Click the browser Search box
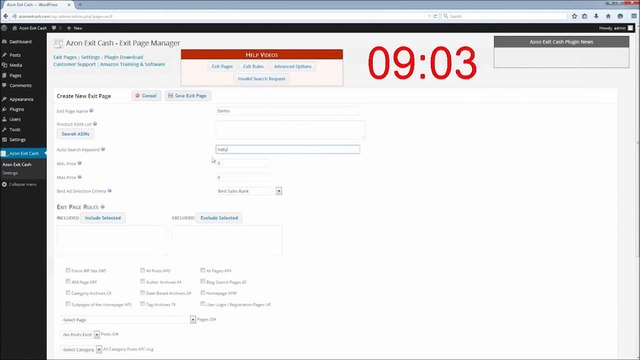The width and height of the screenshot is (640, 360). coord(505,16)
